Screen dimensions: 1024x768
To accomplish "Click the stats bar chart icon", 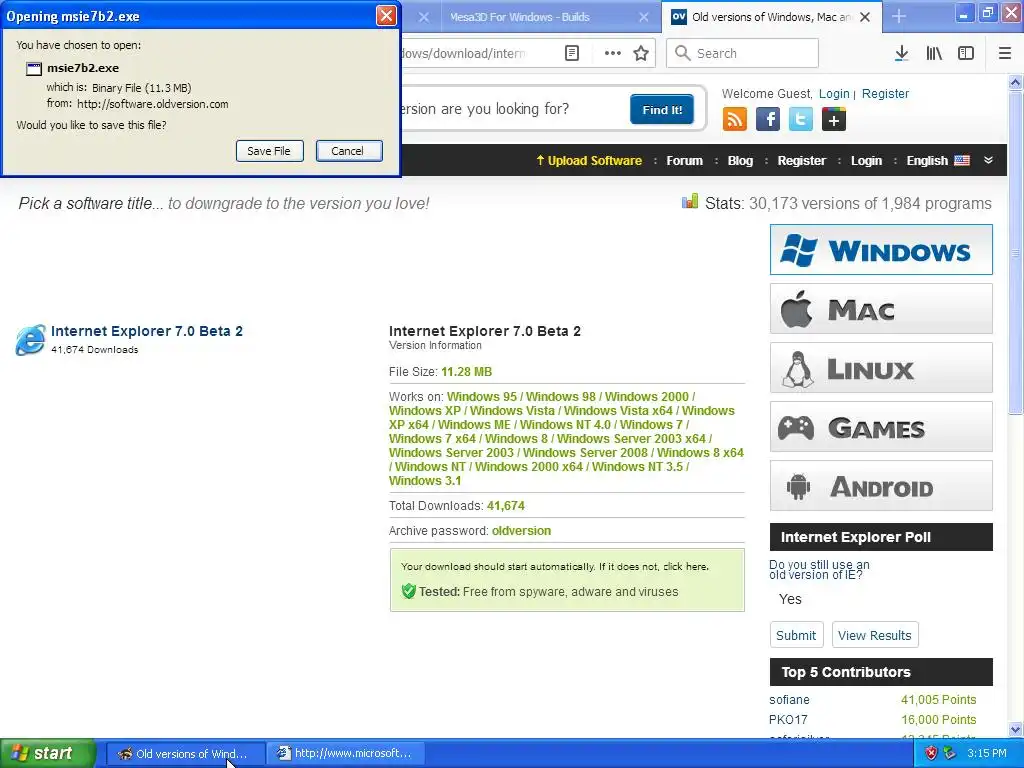I will click(690, 201).
